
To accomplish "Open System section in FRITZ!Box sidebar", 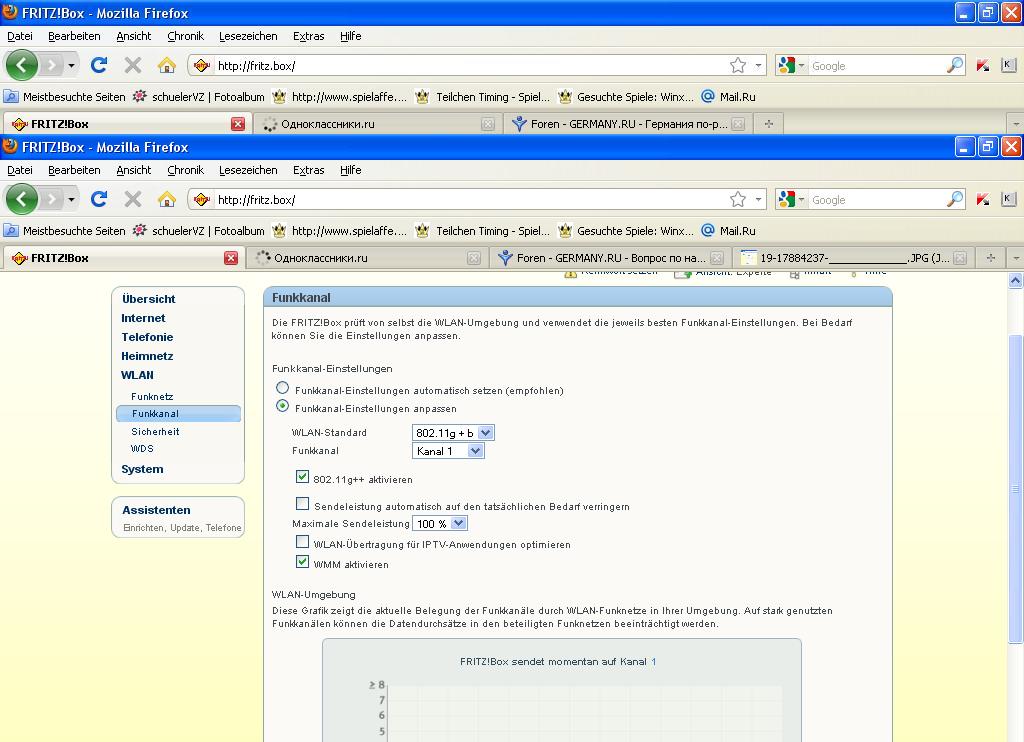I will click(142, 469).
